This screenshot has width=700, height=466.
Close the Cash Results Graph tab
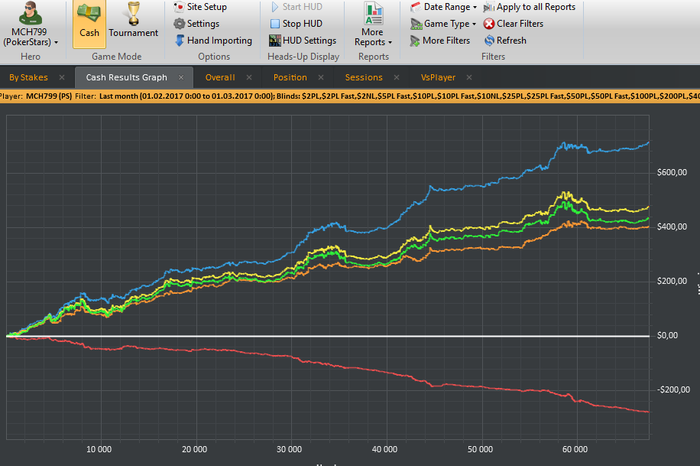click(181, 78)
